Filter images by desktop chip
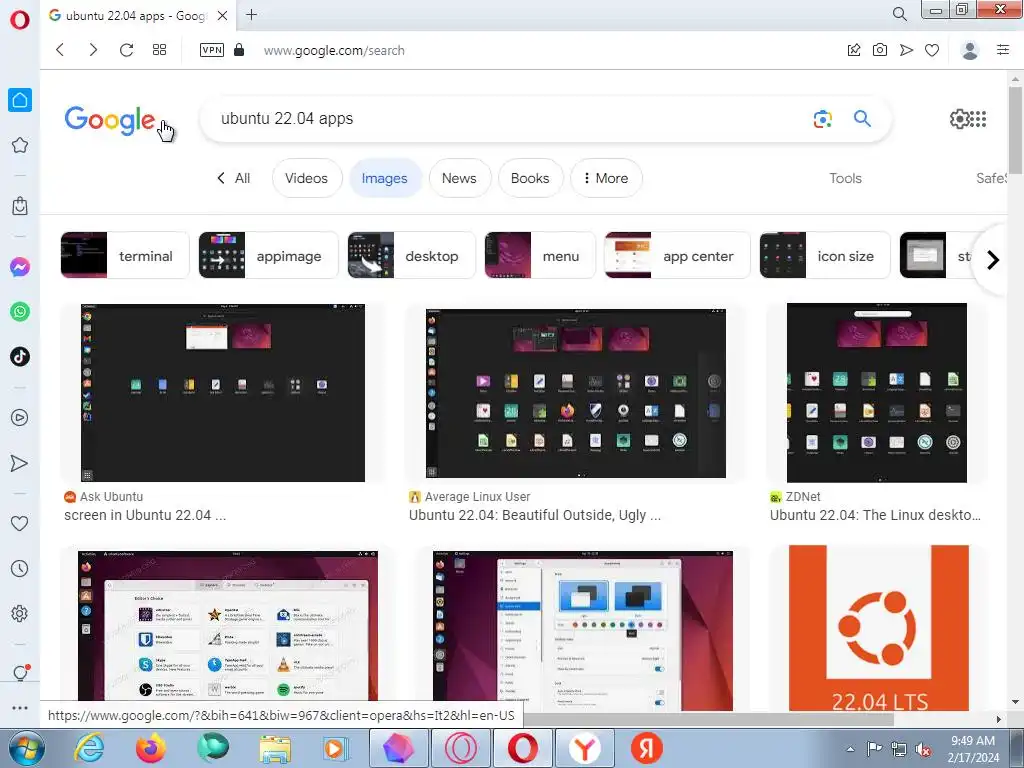This screenshot has width=1024, height=768. pos(411,255)
